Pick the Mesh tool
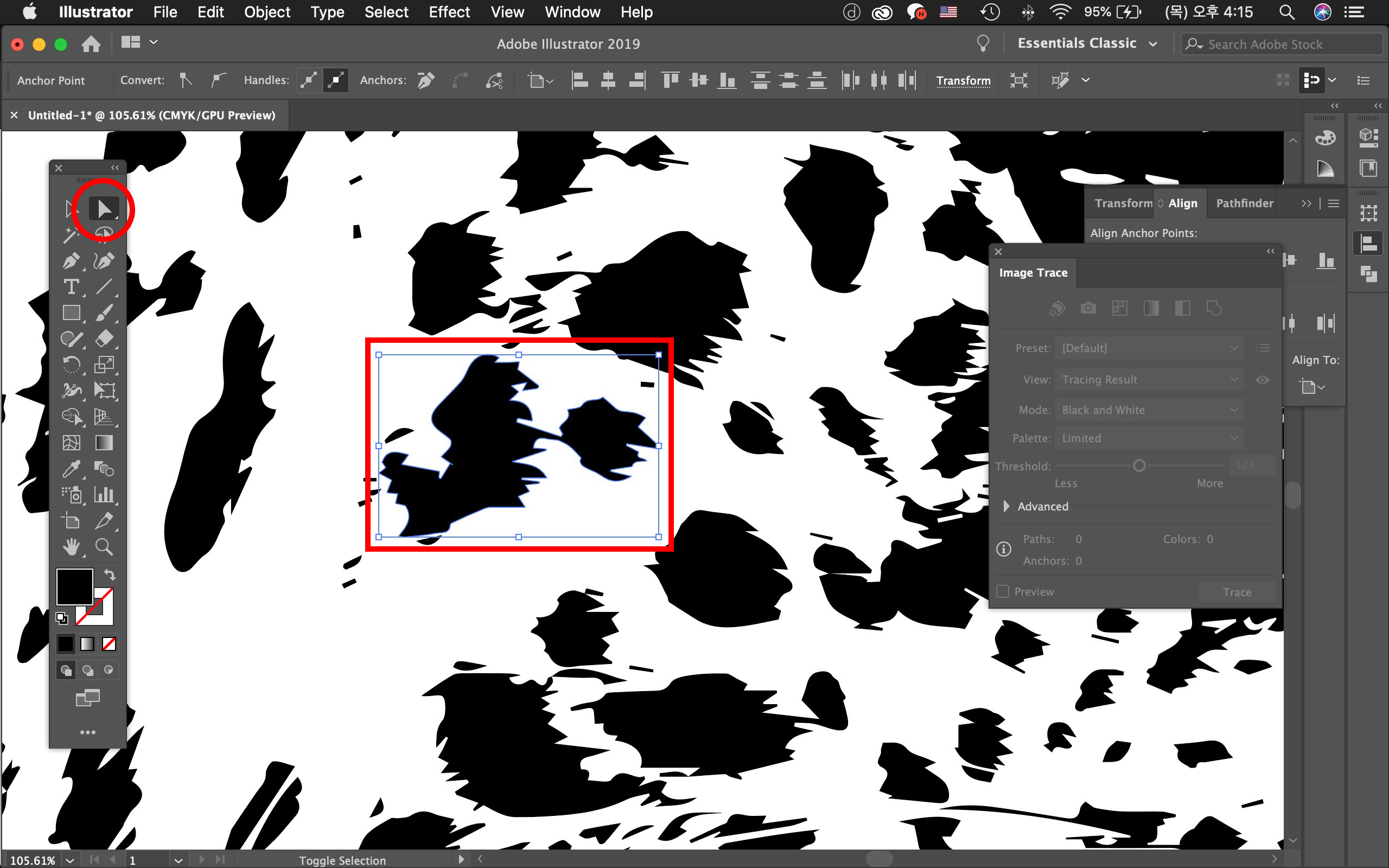The width and height of the screenshot is (1389, 868). 71,443
